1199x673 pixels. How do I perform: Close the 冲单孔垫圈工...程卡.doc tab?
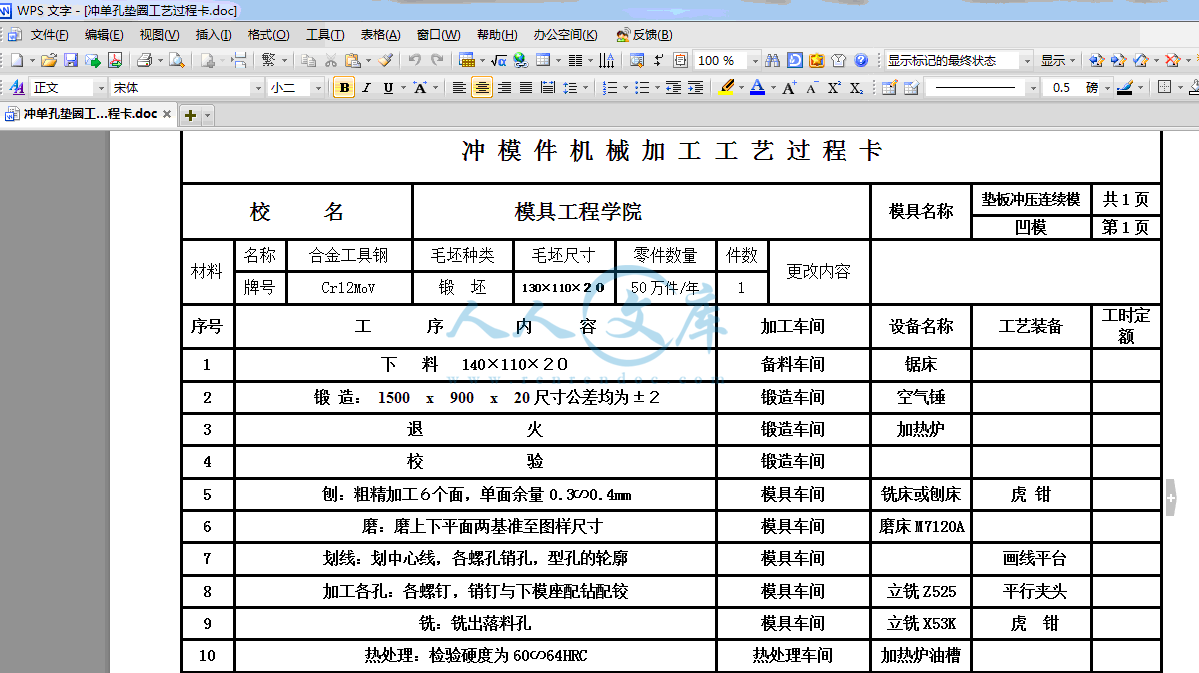point(167,114)
